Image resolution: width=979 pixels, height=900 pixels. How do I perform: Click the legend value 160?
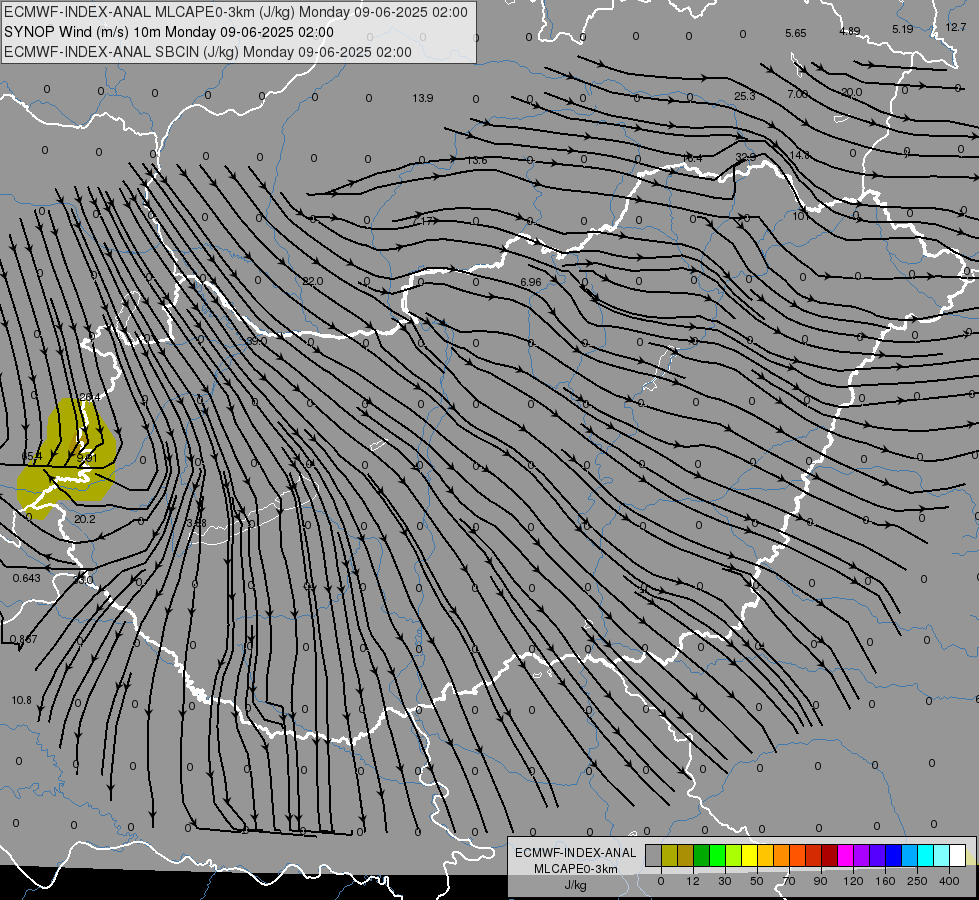(885, 881)
